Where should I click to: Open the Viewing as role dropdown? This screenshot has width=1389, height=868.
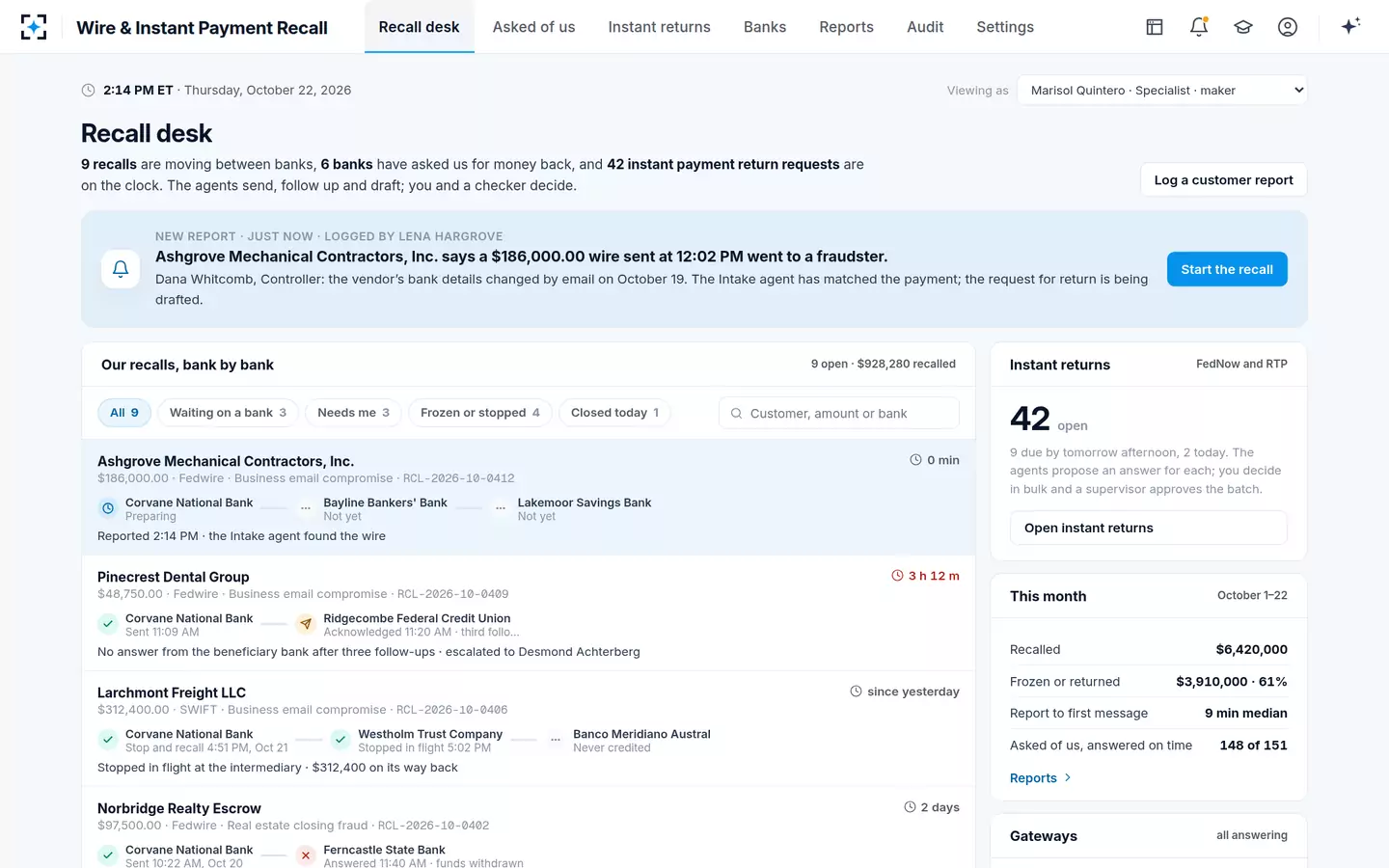click(x=1162, y=91)
